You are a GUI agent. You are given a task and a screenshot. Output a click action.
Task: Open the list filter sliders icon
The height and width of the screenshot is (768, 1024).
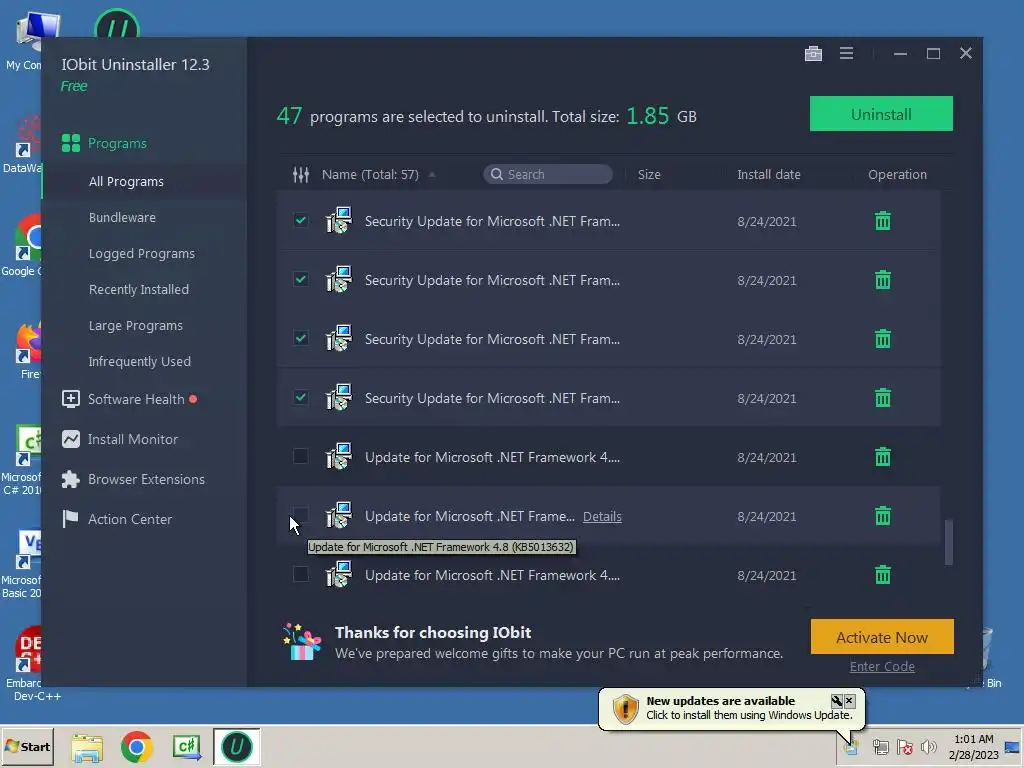point(300,174)
